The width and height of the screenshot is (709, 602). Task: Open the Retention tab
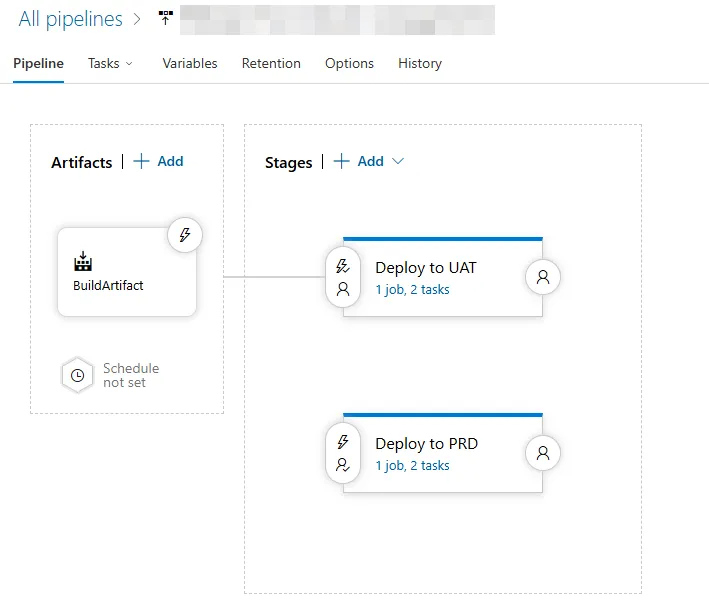pyautogui.click(x=271, y=63)
